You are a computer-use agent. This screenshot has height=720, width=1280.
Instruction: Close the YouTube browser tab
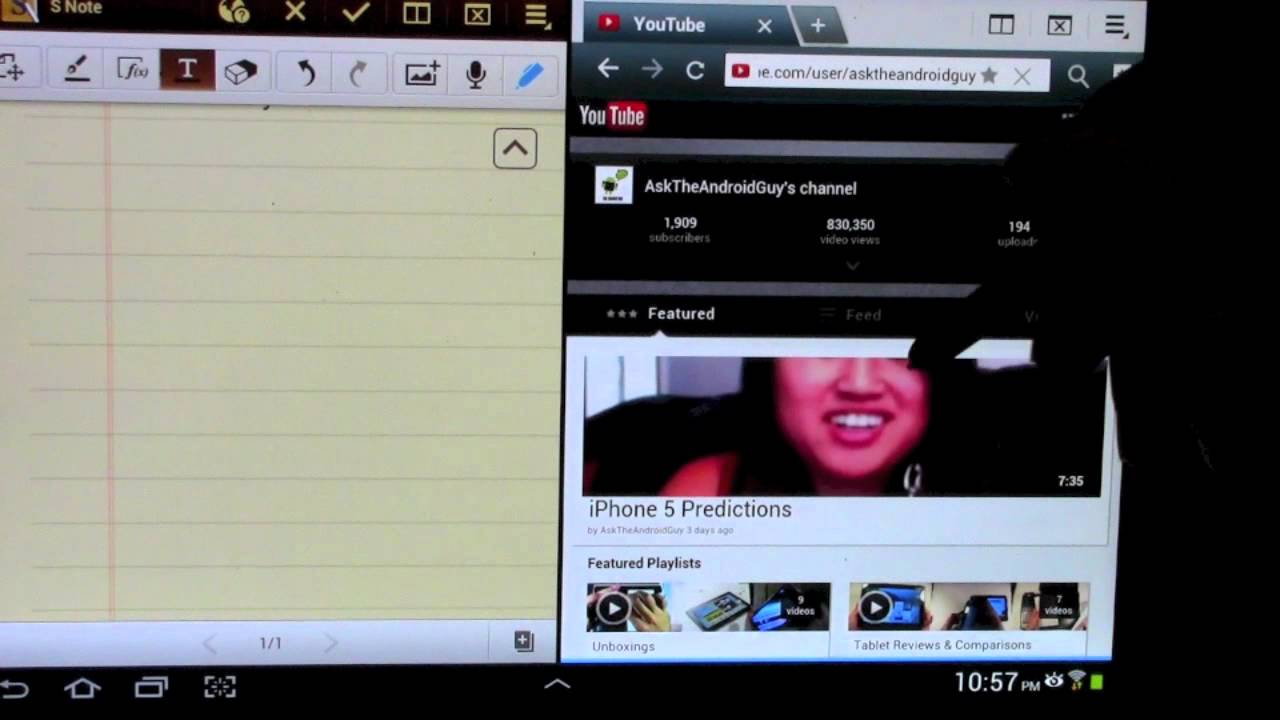(765, 27)
